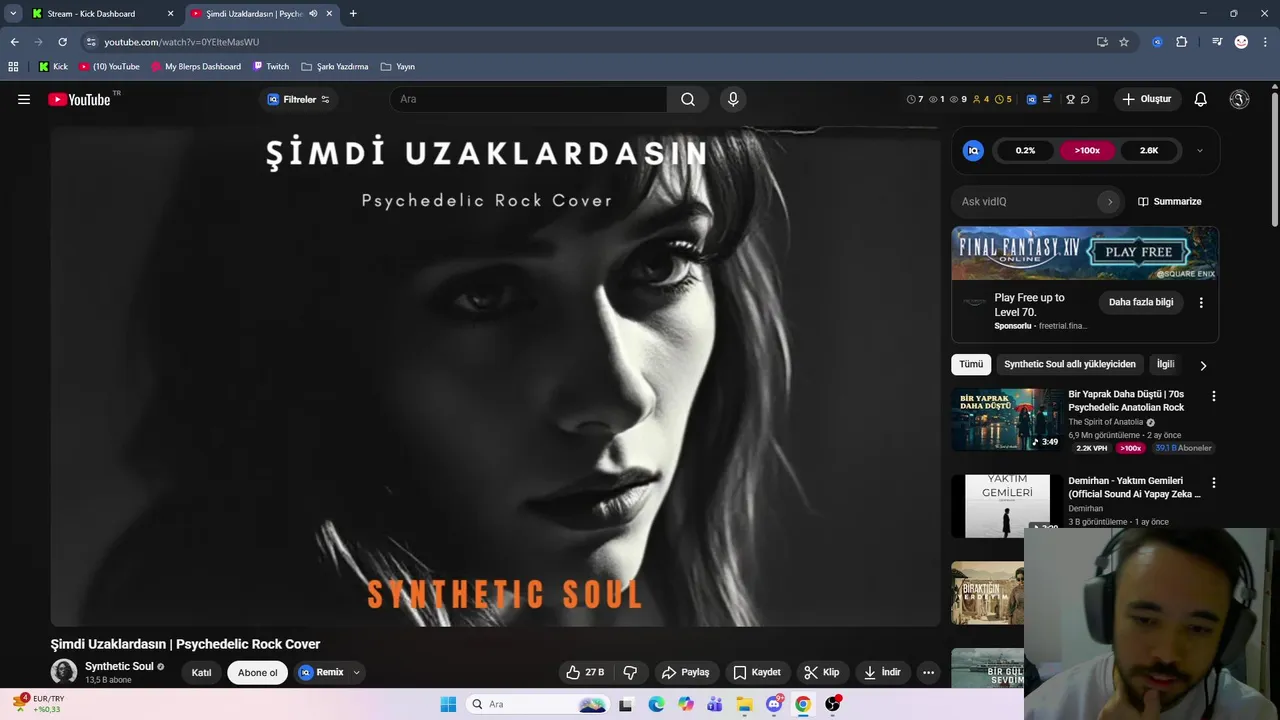Install app icon in the address bar

[1102, 42]
